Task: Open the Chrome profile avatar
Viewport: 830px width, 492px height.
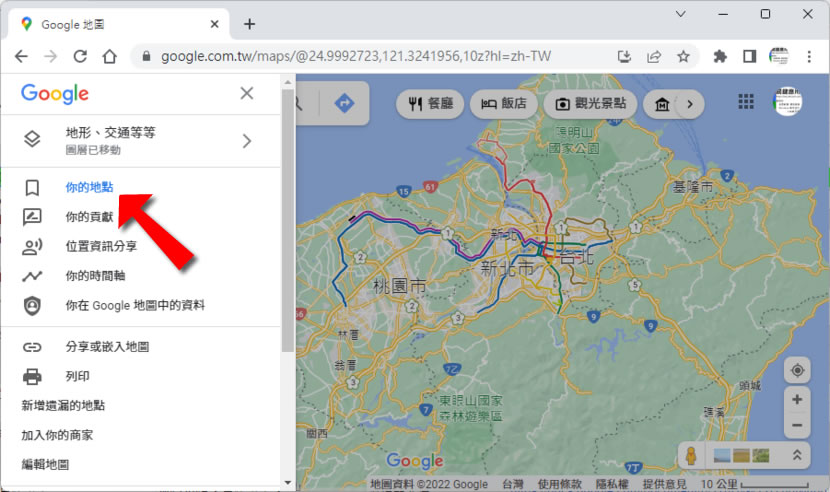Action: [x=779, y=56]
